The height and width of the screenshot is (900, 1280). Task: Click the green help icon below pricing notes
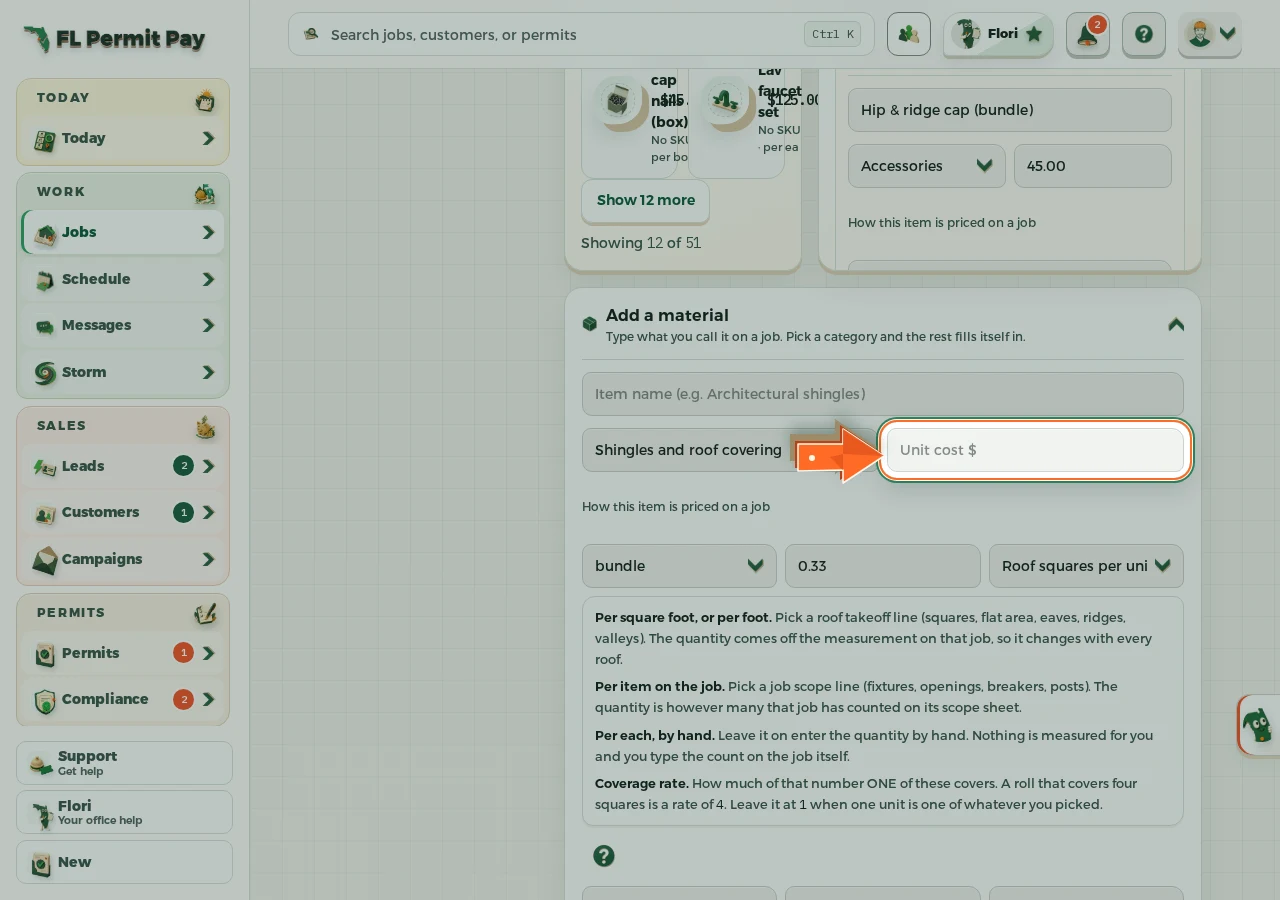[x=604, y=856]
